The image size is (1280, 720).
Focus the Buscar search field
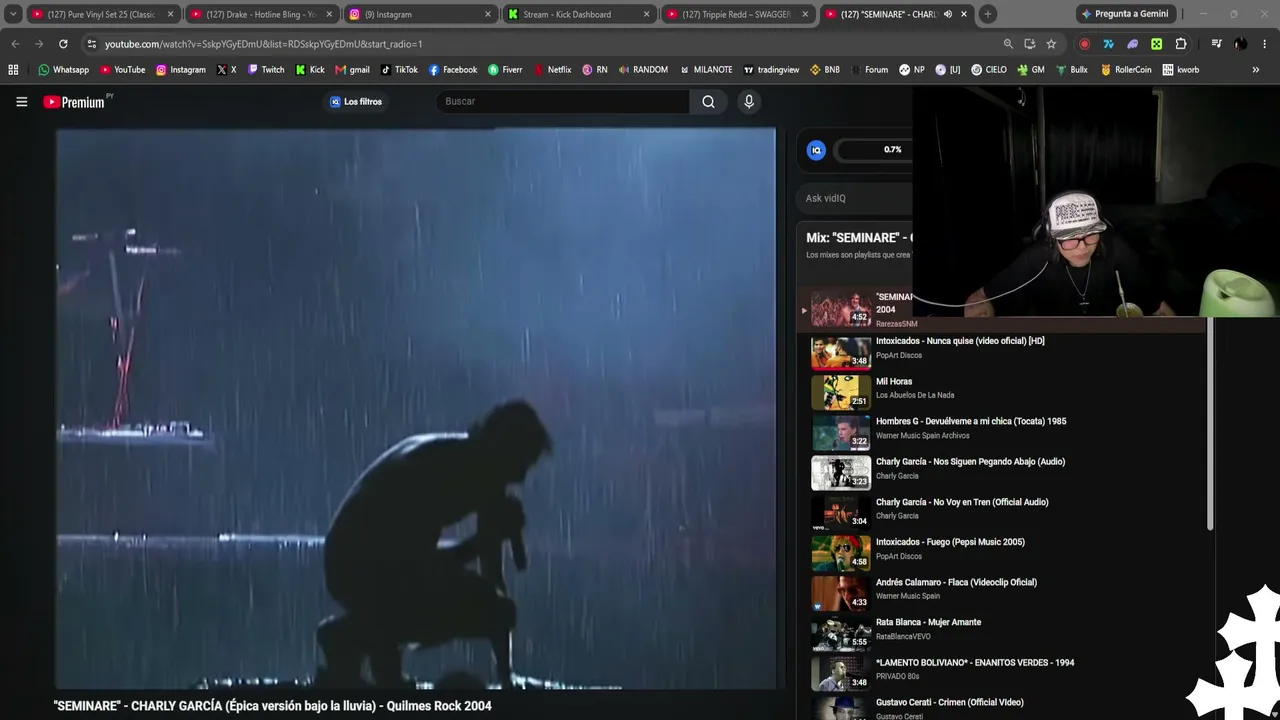(x=563, y=101)
